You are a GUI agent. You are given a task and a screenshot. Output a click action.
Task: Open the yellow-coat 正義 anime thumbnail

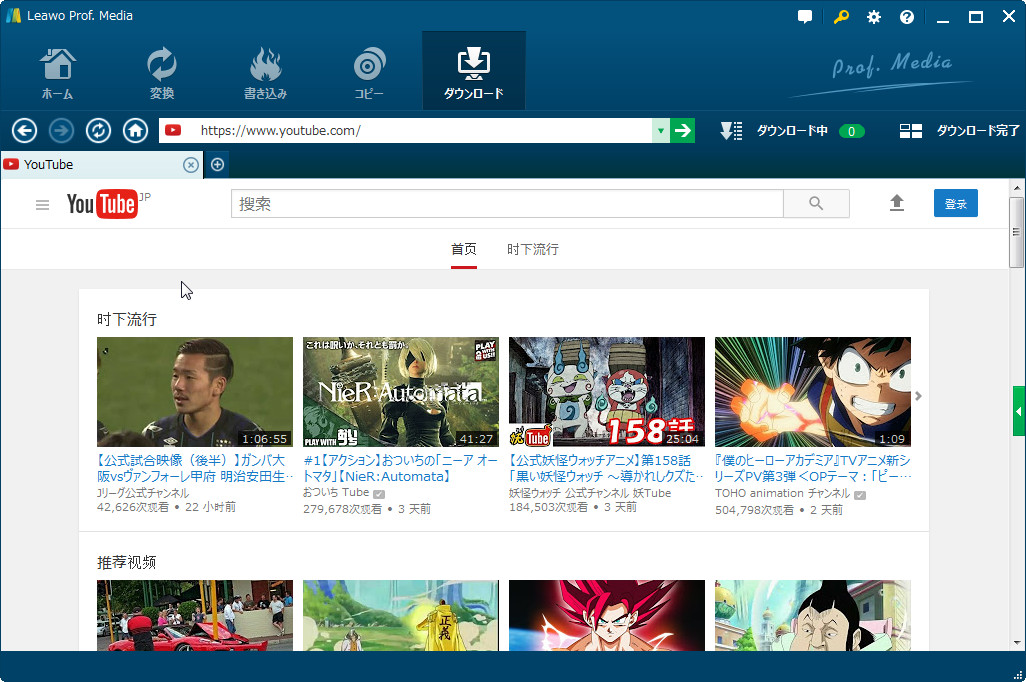[x=401, y=615]
